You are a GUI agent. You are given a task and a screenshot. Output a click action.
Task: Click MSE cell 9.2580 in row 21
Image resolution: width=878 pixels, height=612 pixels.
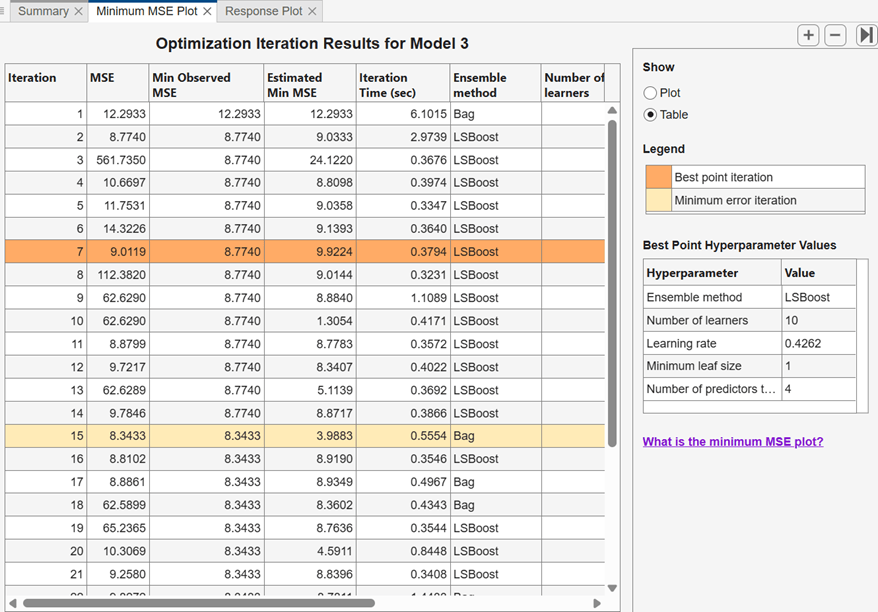118,574
